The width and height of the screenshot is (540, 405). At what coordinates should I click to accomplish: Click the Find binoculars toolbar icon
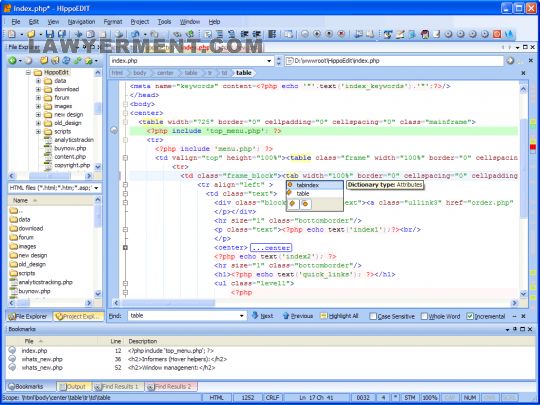tap(177, 34)
